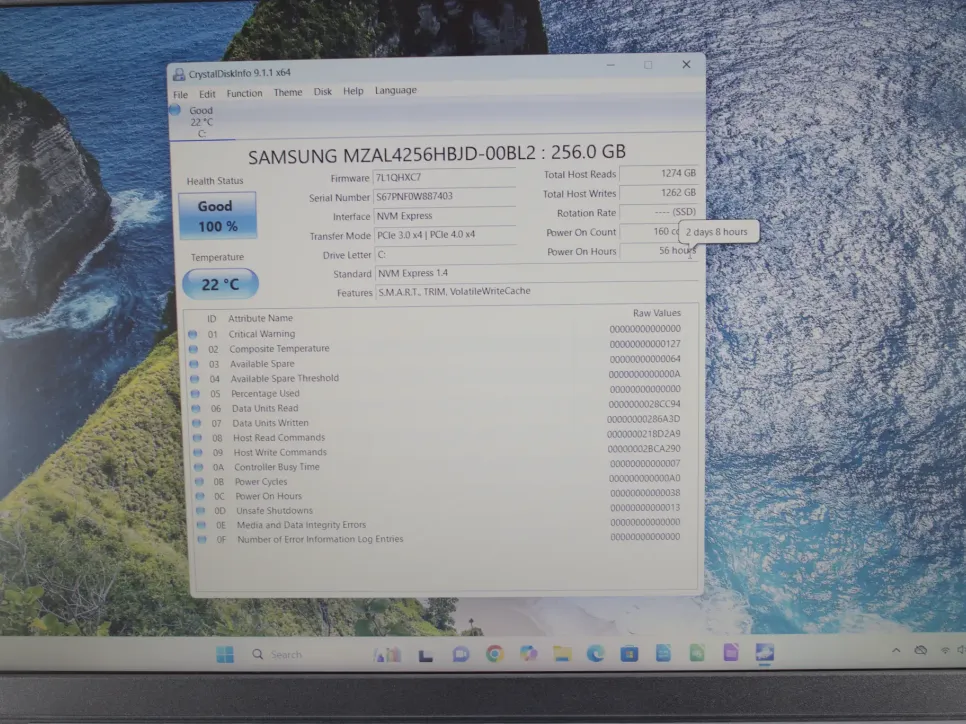
Task: Select the Drive Letter field
Action: click(x=445, y=254)
